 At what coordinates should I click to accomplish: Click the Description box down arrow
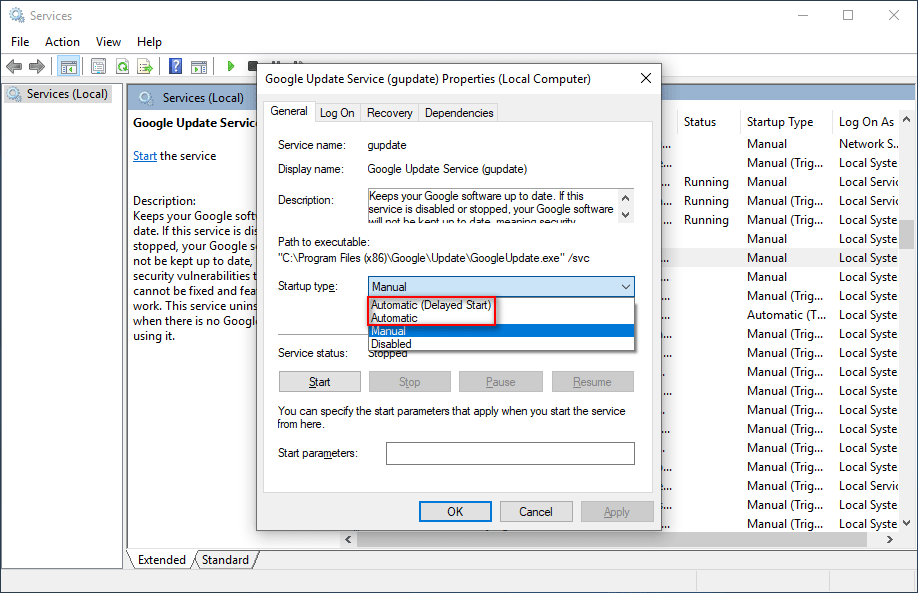coord(626,215)
